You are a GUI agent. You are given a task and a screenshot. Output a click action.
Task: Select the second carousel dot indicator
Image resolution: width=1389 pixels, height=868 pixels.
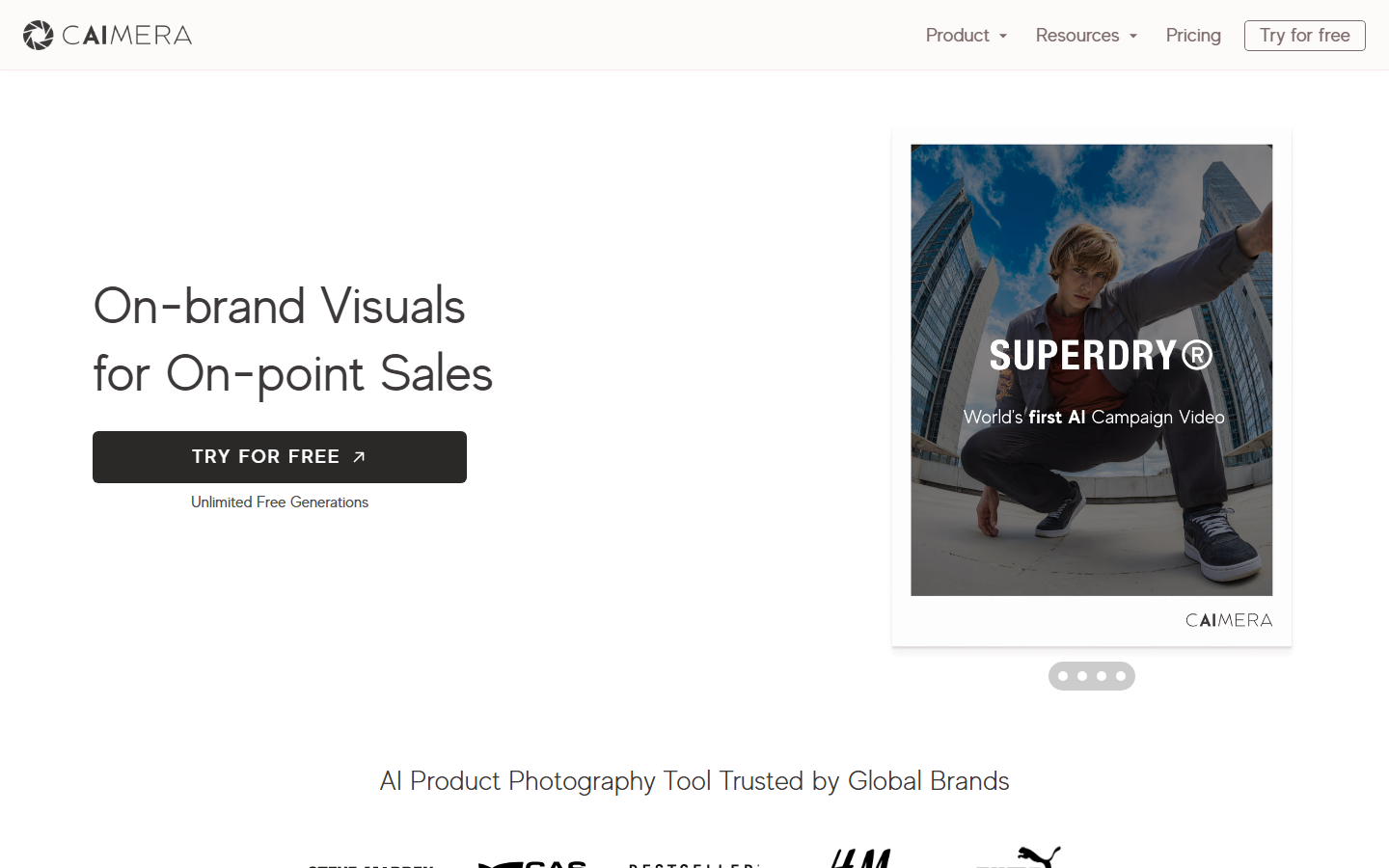pyautogui.click(x=1082, y=676)
